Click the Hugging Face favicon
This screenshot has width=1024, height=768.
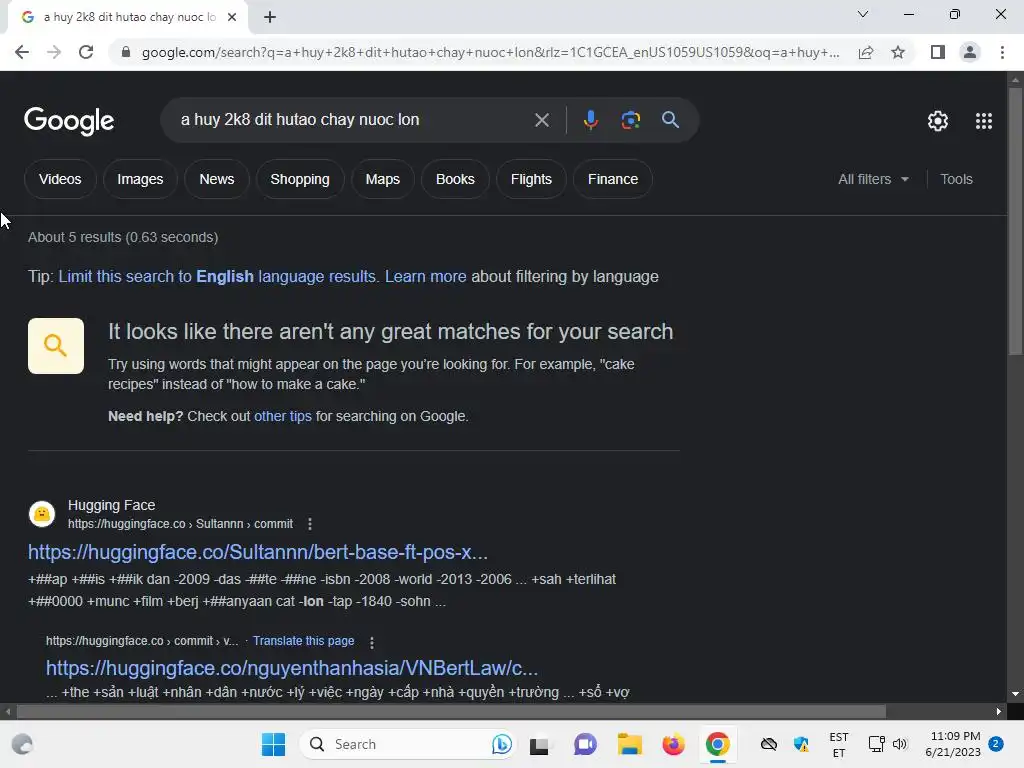(x=42, y=514)
